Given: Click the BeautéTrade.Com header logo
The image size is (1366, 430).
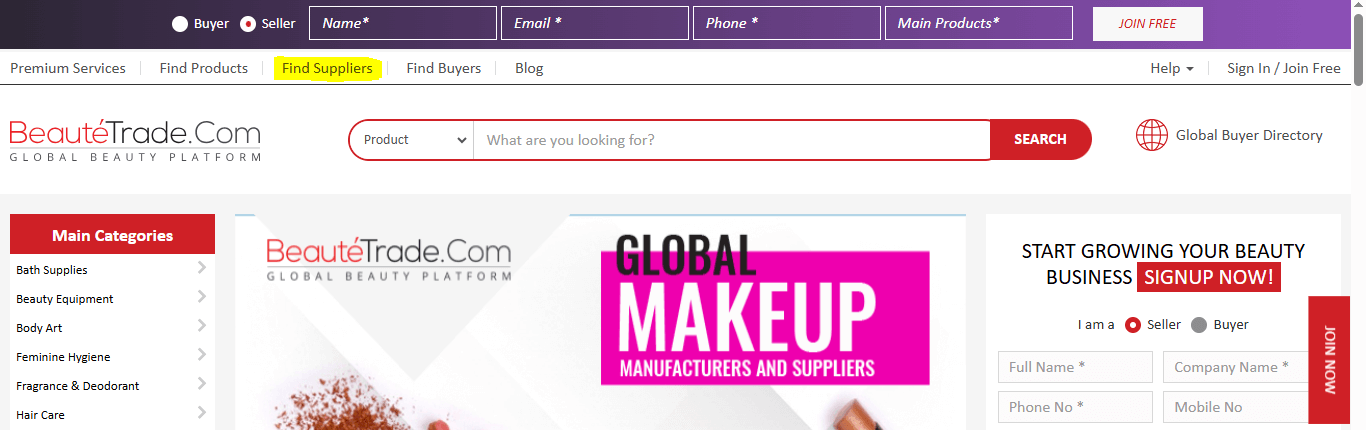Looking at the screenshot, I should point(135,140).
